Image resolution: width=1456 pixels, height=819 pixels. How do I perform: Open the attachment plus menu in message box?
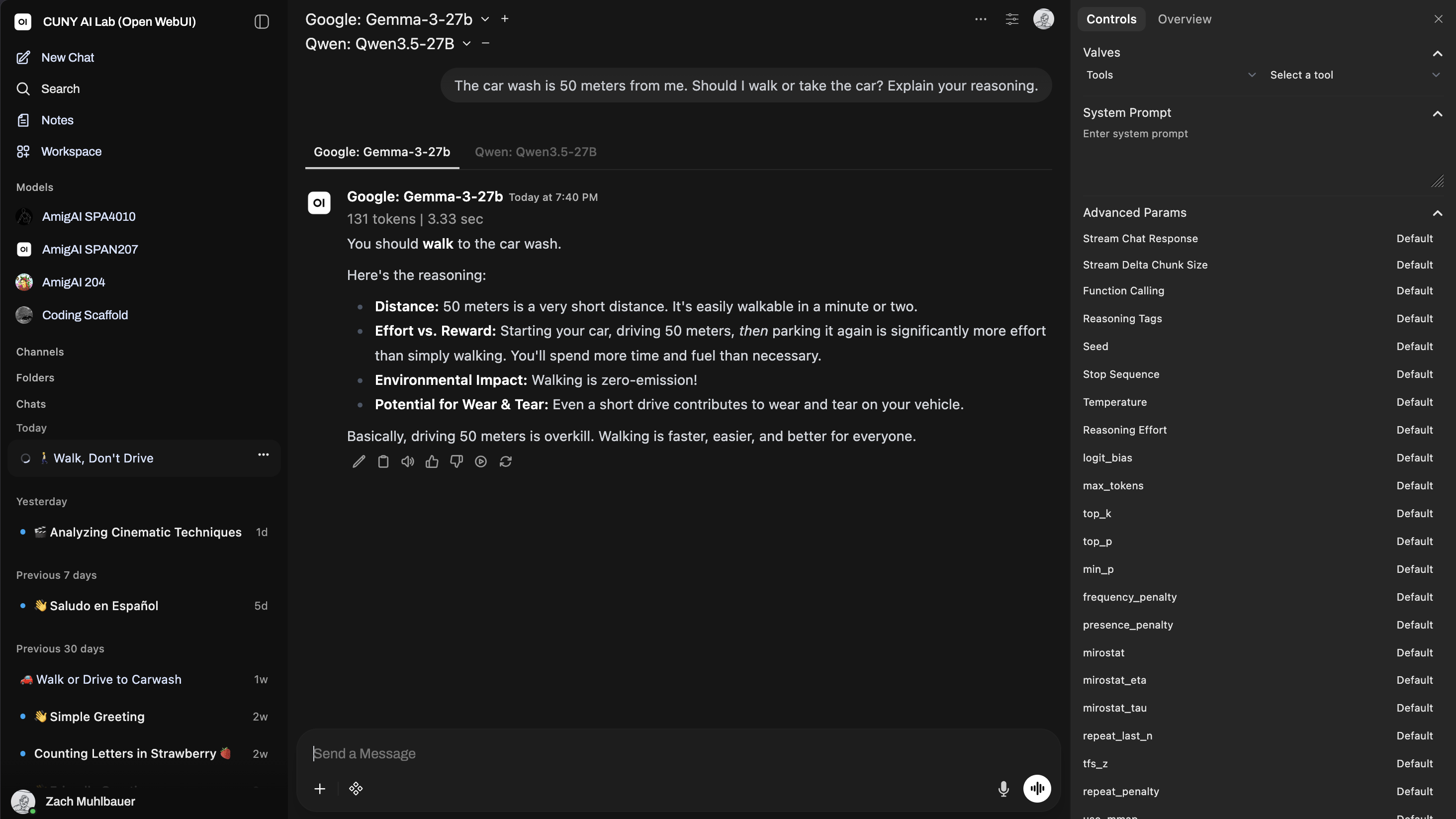coord(320,789)
